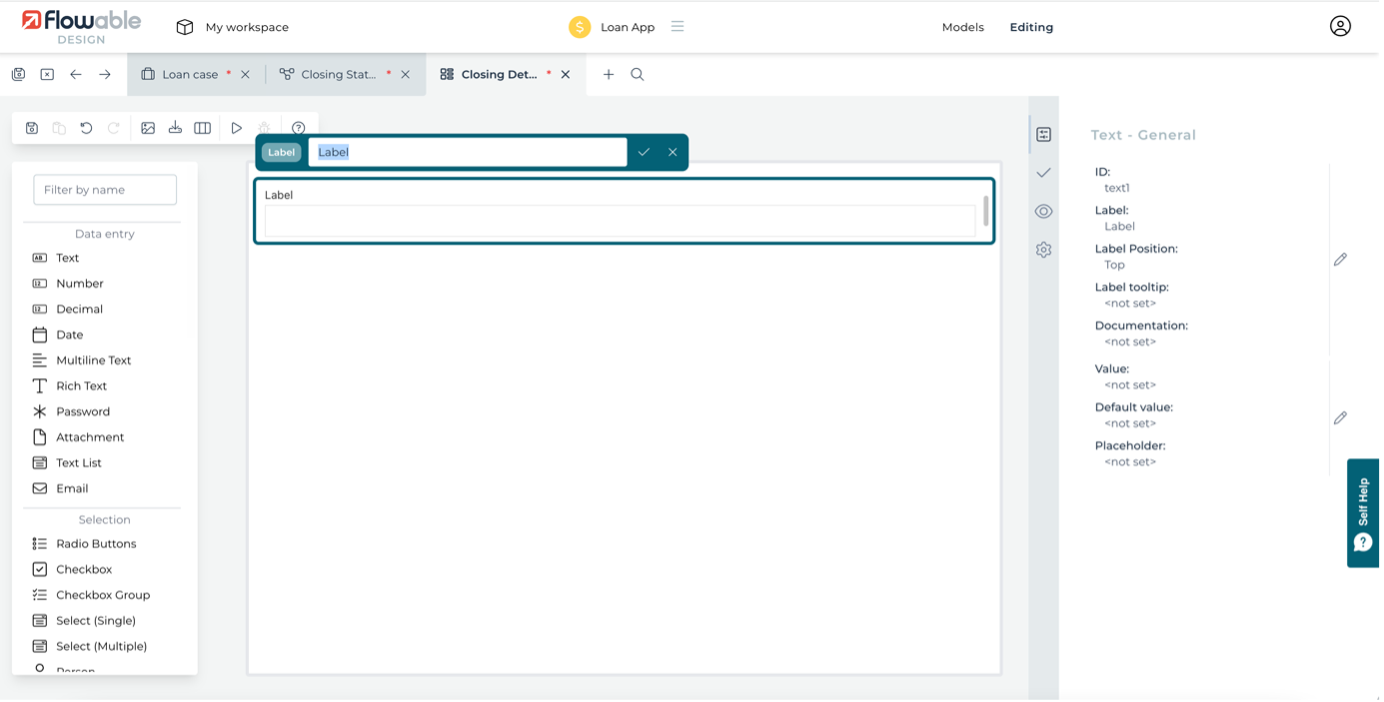This screenshot has height=702, width=1384.
Task: Open the settings panel on right sidebar
Action: click(x=1043, y=249)
